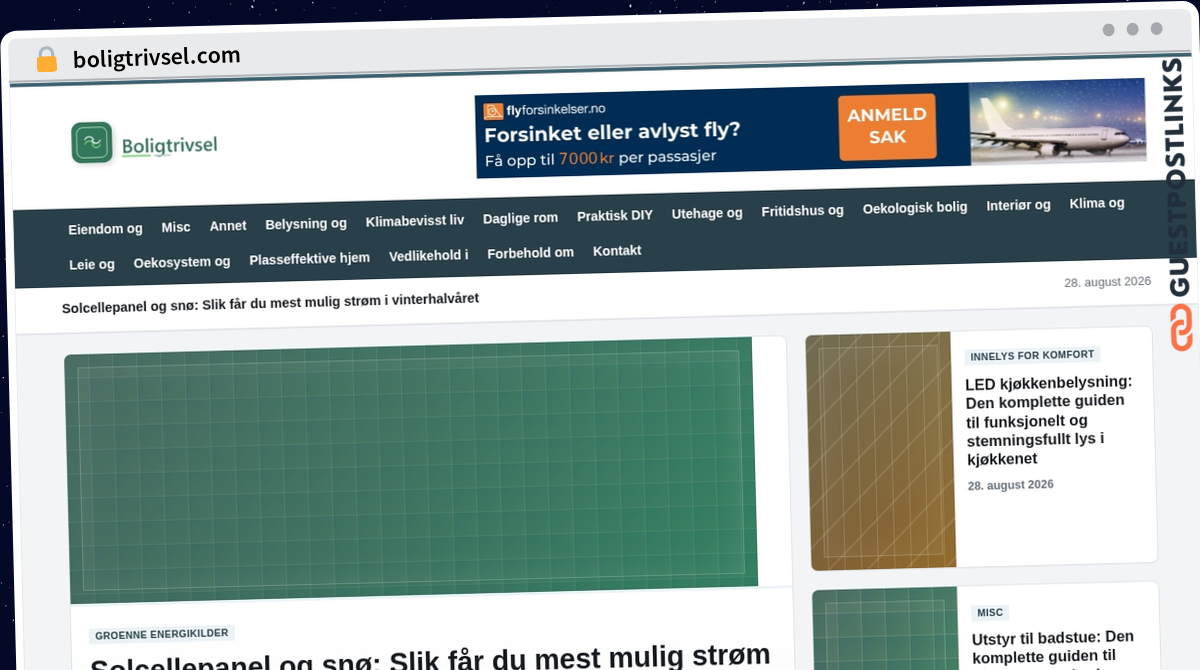Click the orange LED kjøkkenbelysning thumbnail
Screen dimensions: 1200x670
[x=881, y=451]
